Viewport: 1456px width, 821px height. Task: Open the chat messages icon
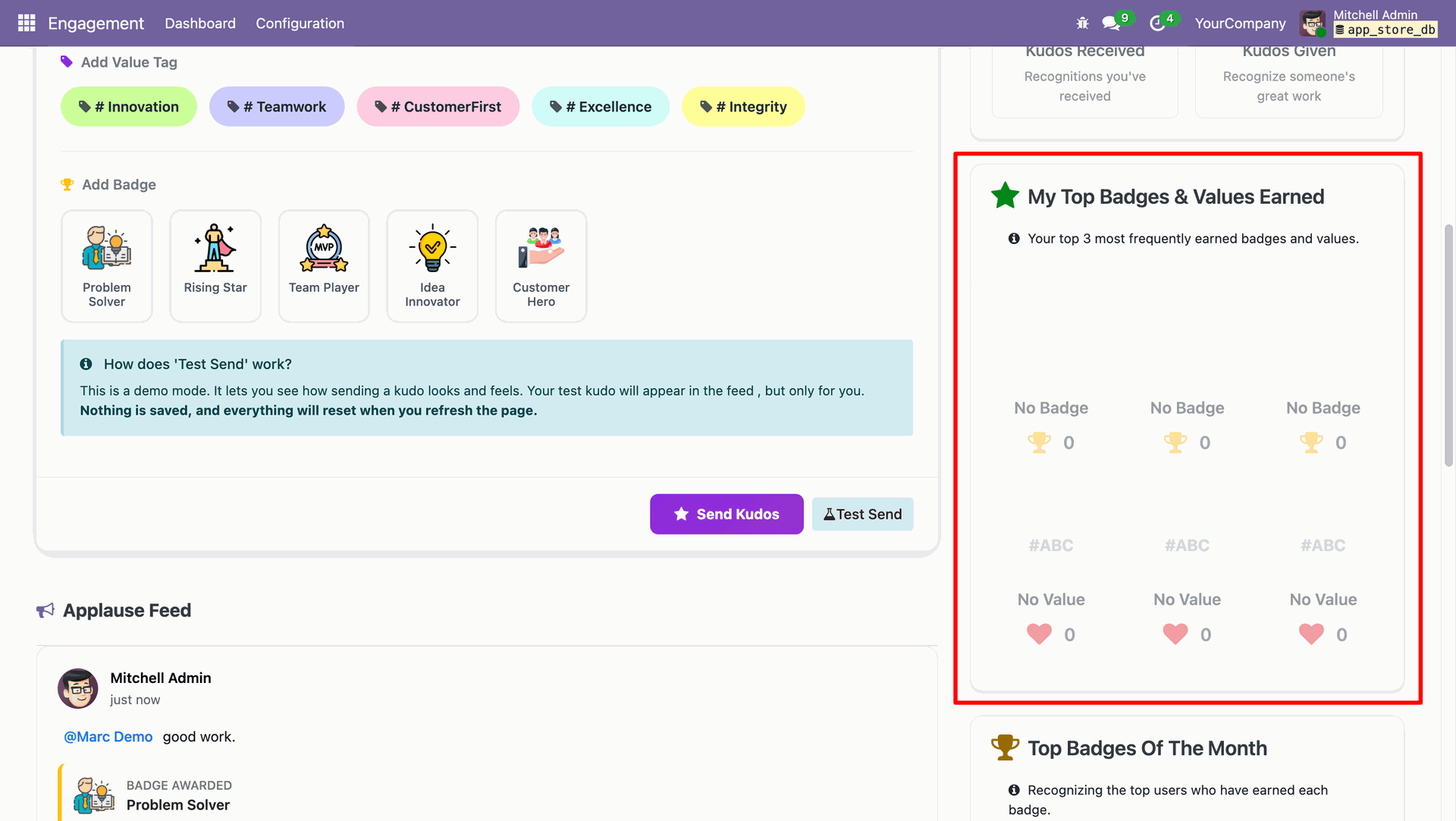[1112, 24]
